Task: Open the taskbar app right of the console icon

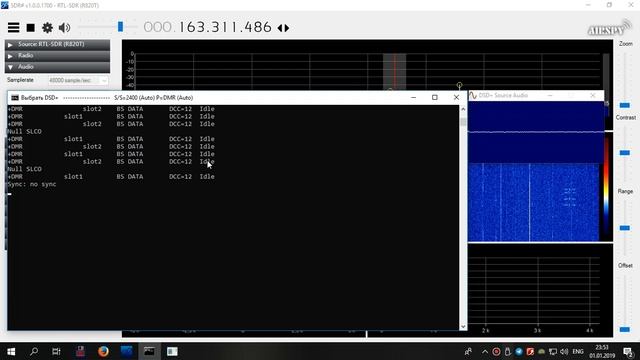Action: 172,351
